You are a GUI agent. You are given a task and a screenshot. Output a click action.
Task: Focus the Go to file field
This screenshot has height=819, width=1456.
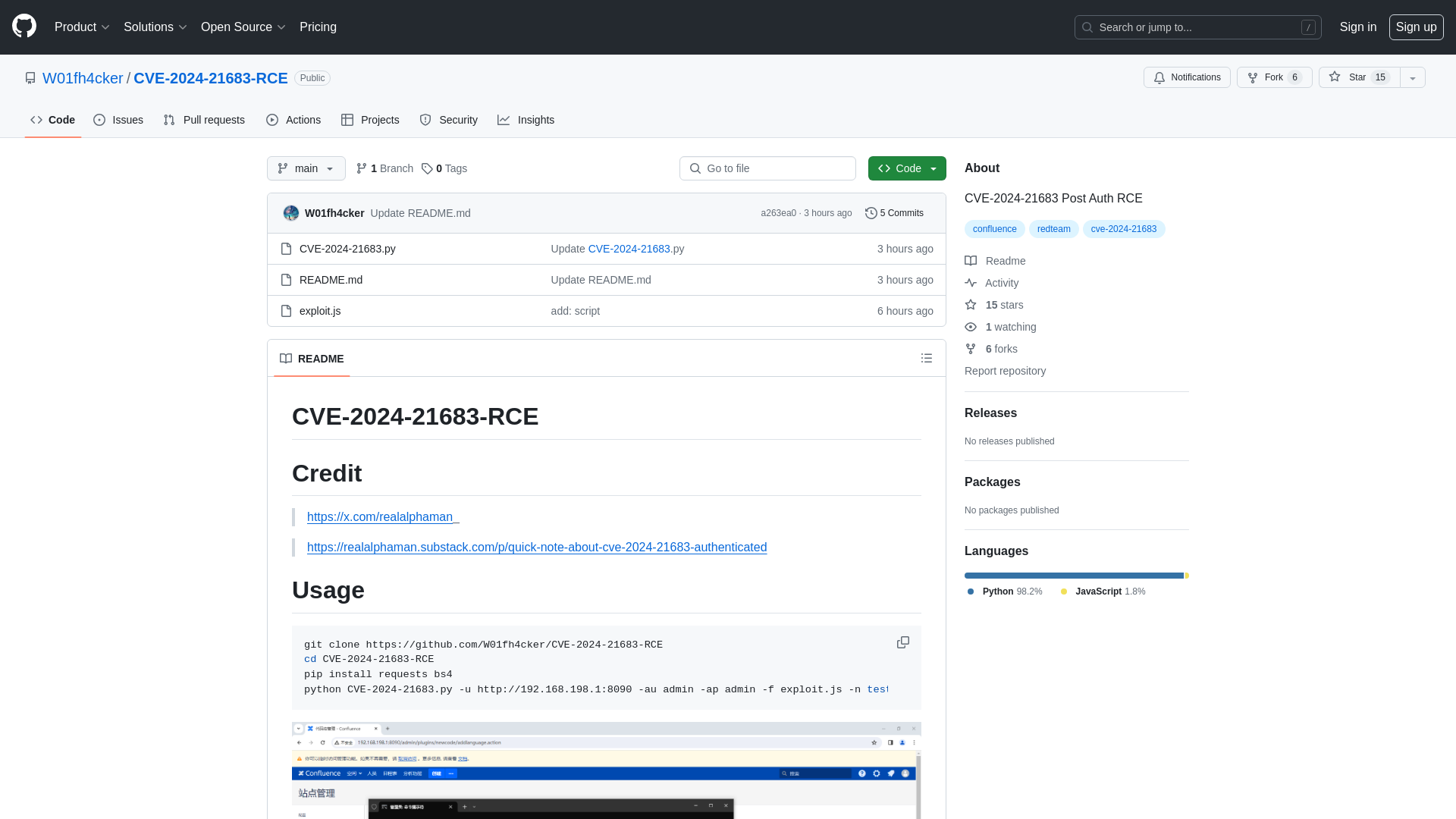click(767, 168)
